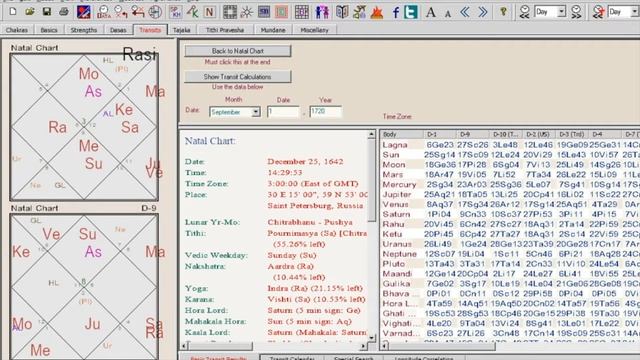Screen dimensions: 640x360
Task: Select the Jupiter row in the table
Action: pos(510,194)
